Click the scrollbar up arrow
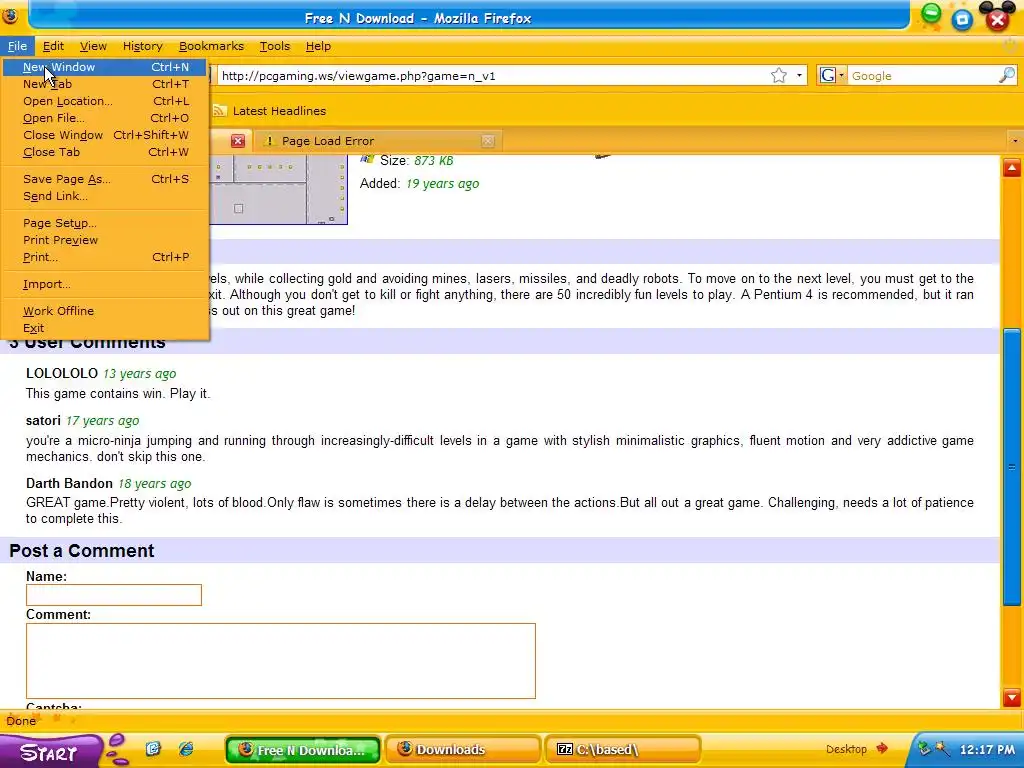 pyautogui.click(x=1012, y=168)
